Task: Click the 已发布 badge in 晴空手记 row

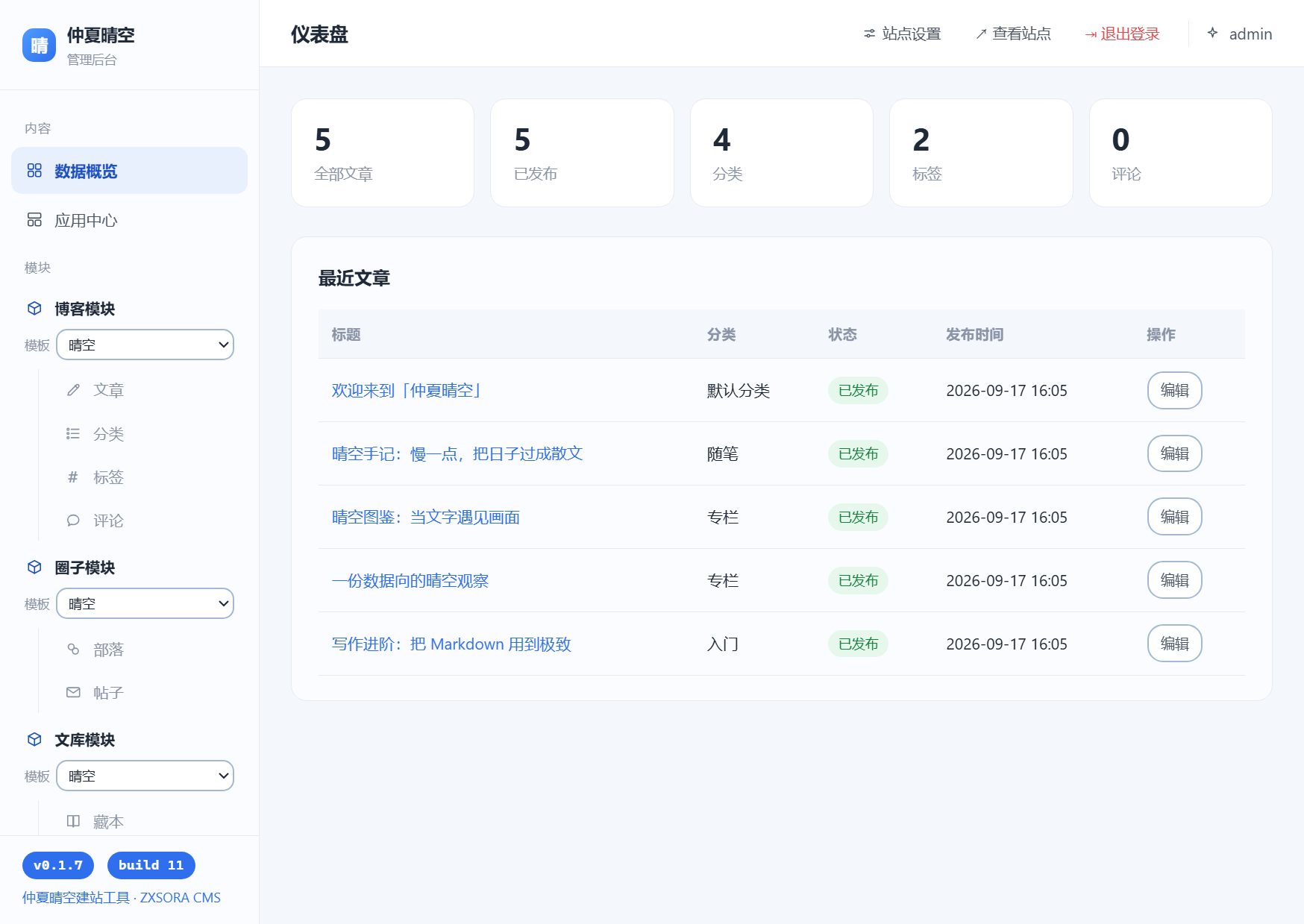Action: click(x=858, y=453)
